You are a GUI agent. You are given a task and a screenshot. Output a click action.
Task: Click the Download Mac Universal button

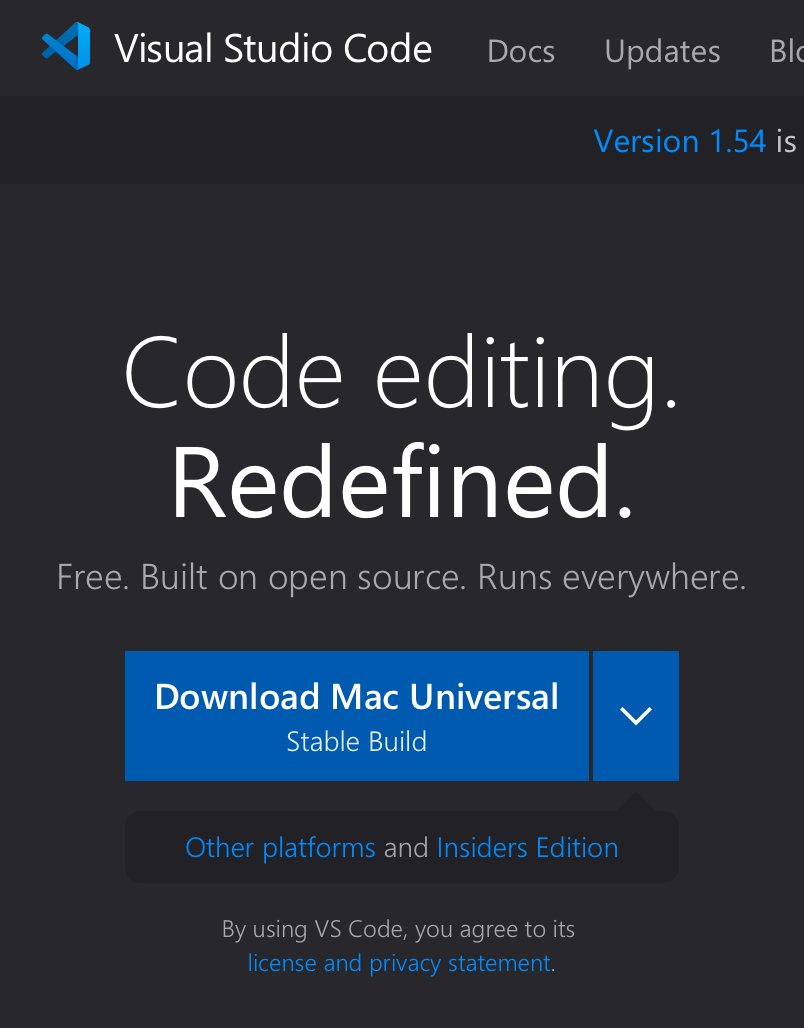(356, 698)
